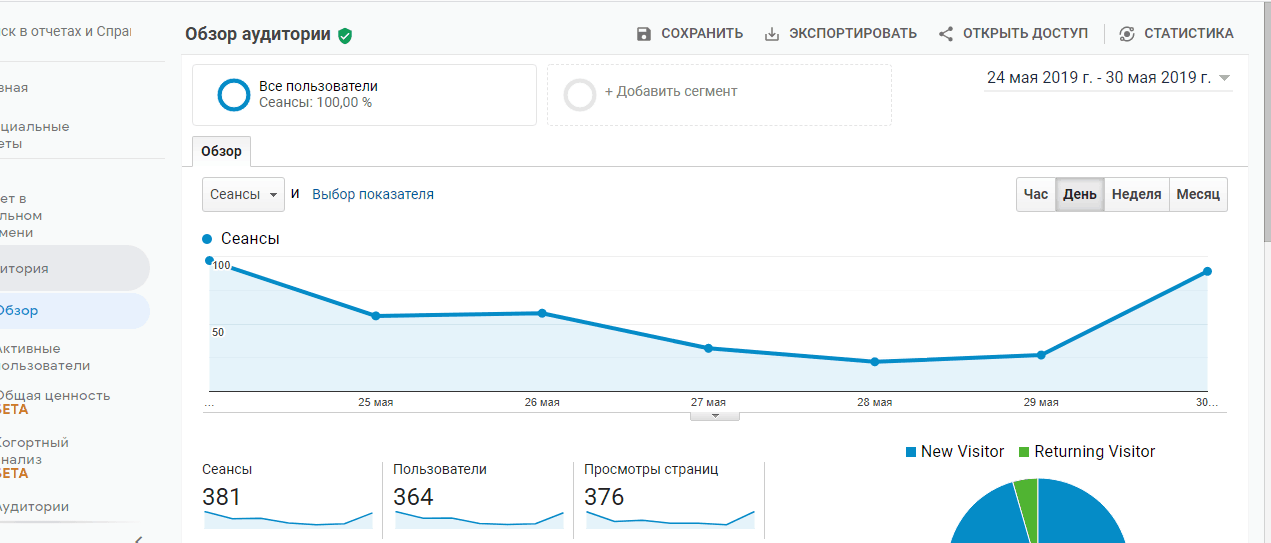1271x543 pixels.
Task: Click the 26 мая data point on chart
Action: pos(542,313)
